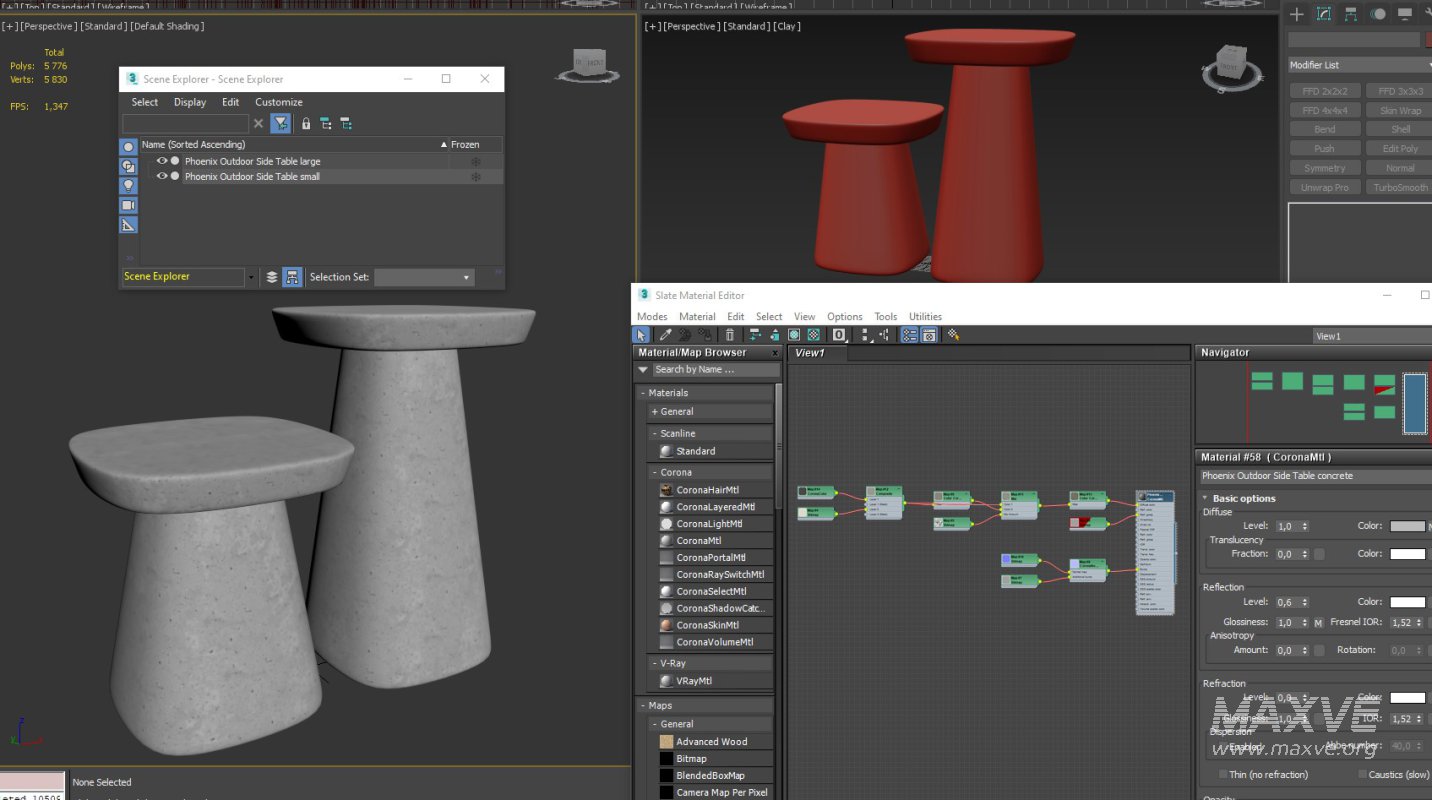Screen dimensions: 1432x800
Task: Select the arrow Select tool in Slate toolbar
Action: coord(641,335)
